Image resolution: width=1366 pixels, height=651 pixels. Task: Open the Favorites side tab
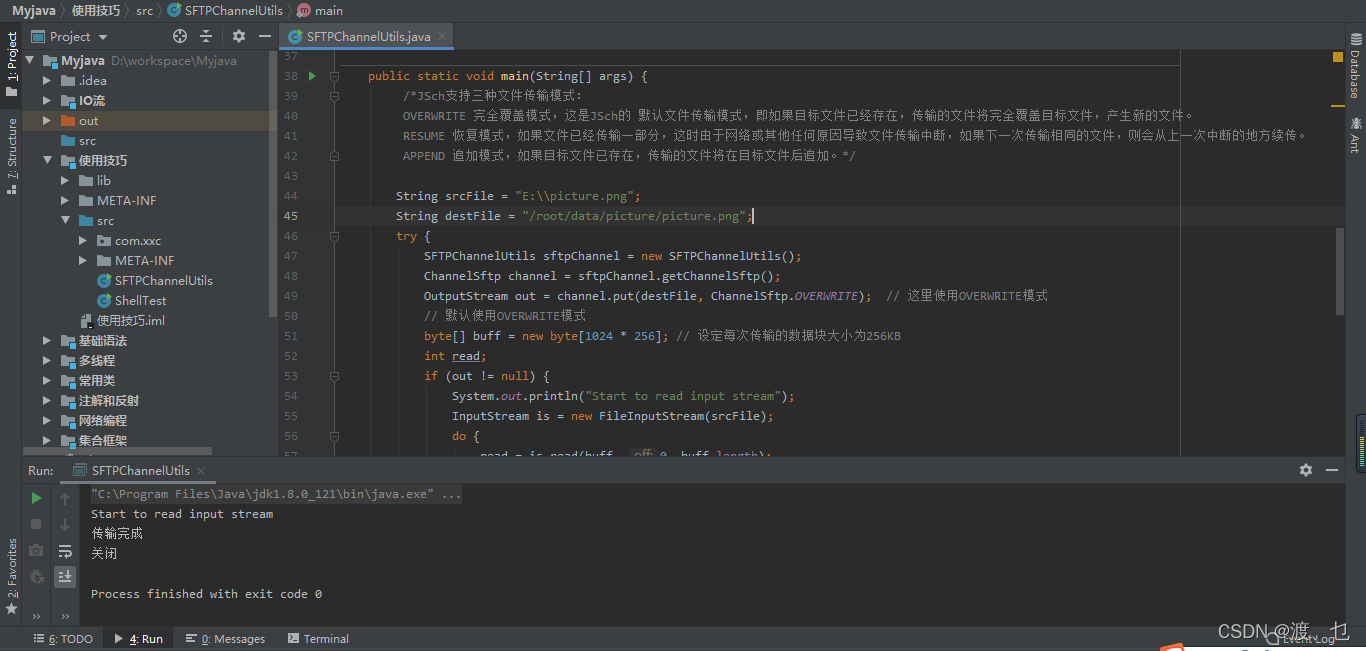point(11,576)
